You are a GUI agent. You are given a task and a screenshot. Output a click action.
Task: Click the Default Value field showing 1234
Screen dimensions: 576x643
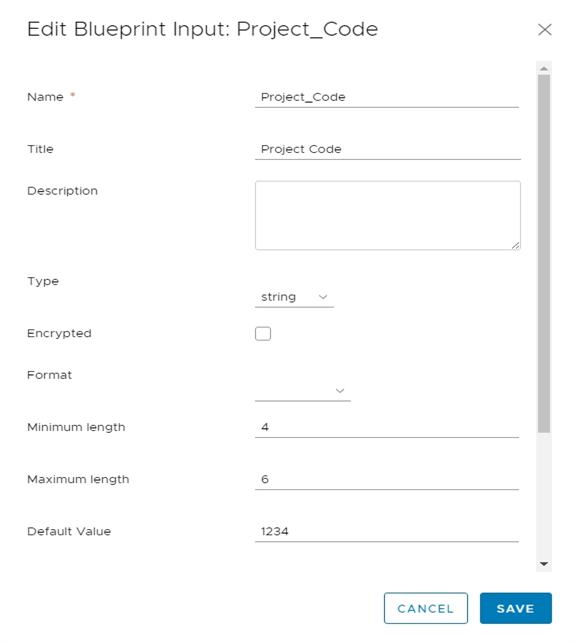387,531
